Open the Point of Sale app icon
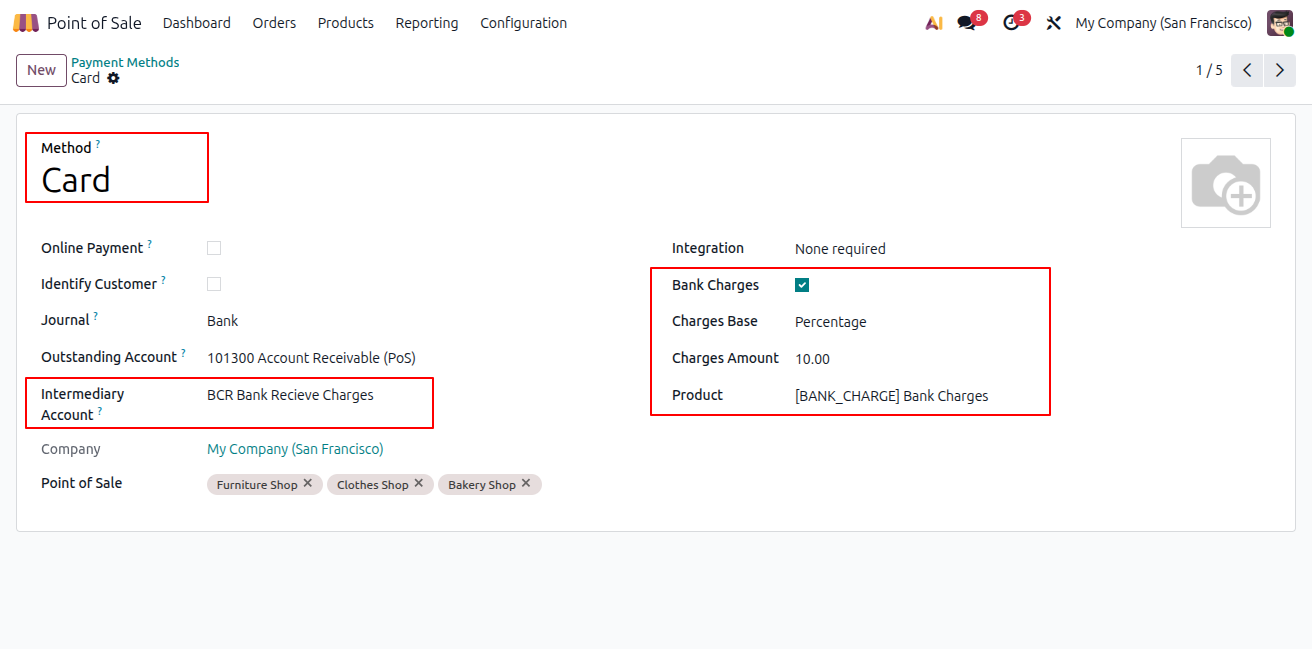1312x649 pixels. 26,22
